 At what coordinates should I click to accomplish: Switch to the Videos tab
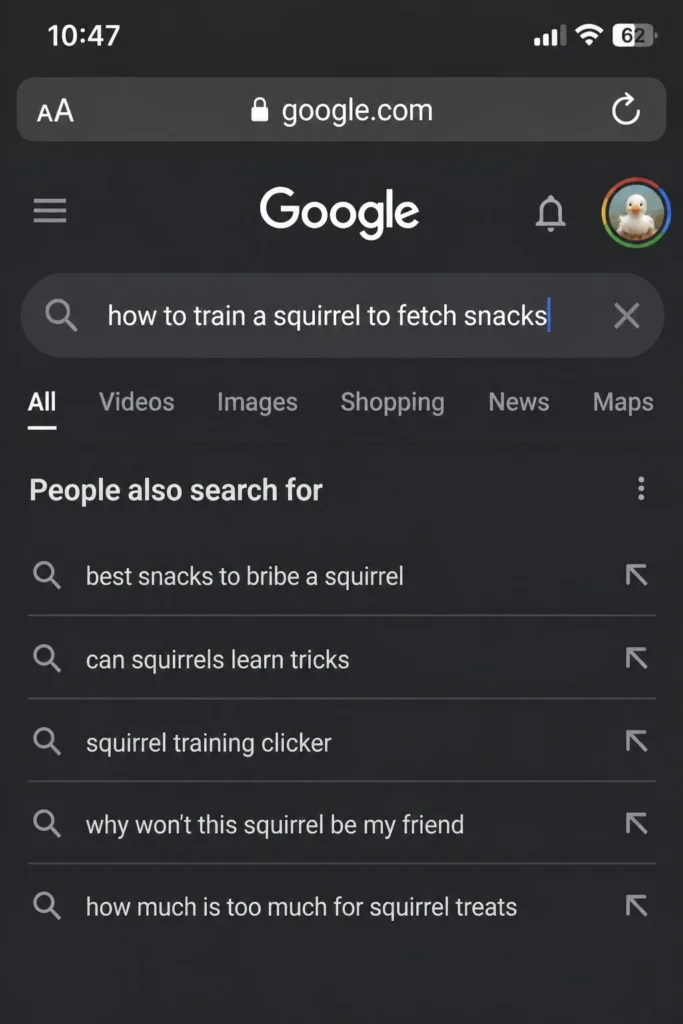(136, 402)
